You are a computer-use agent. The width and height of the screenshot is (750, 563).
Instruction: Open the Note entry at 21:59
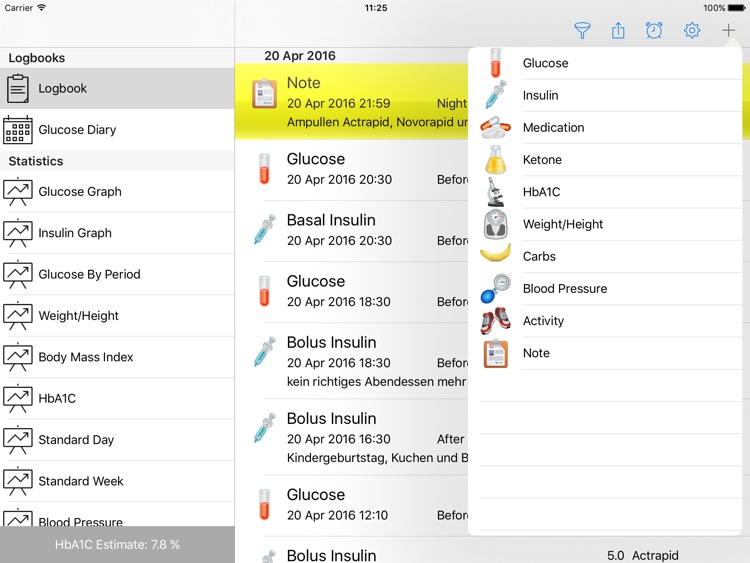(352, 102)
